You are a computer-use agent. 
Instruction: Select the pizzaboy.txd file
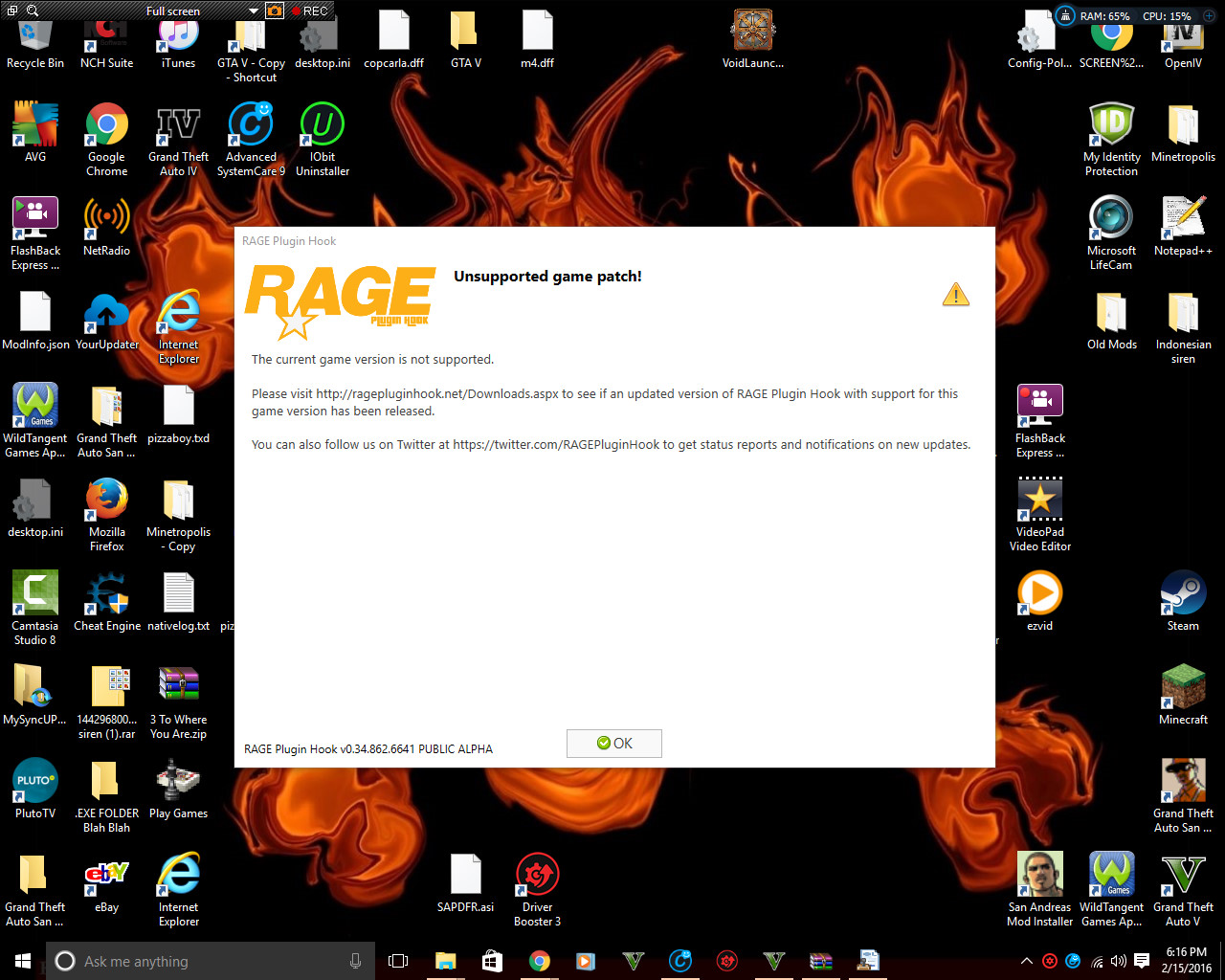click(178, 414)
